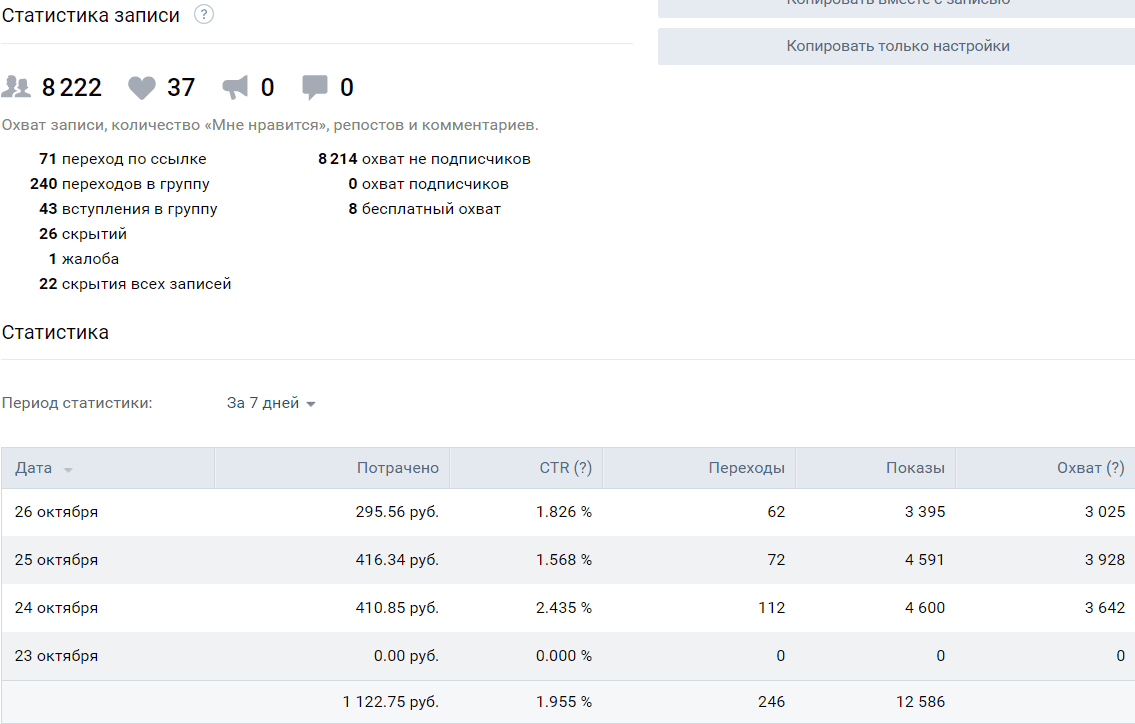
Task: Click the arrow next to За 7 дней
Action: coord(311,404)
